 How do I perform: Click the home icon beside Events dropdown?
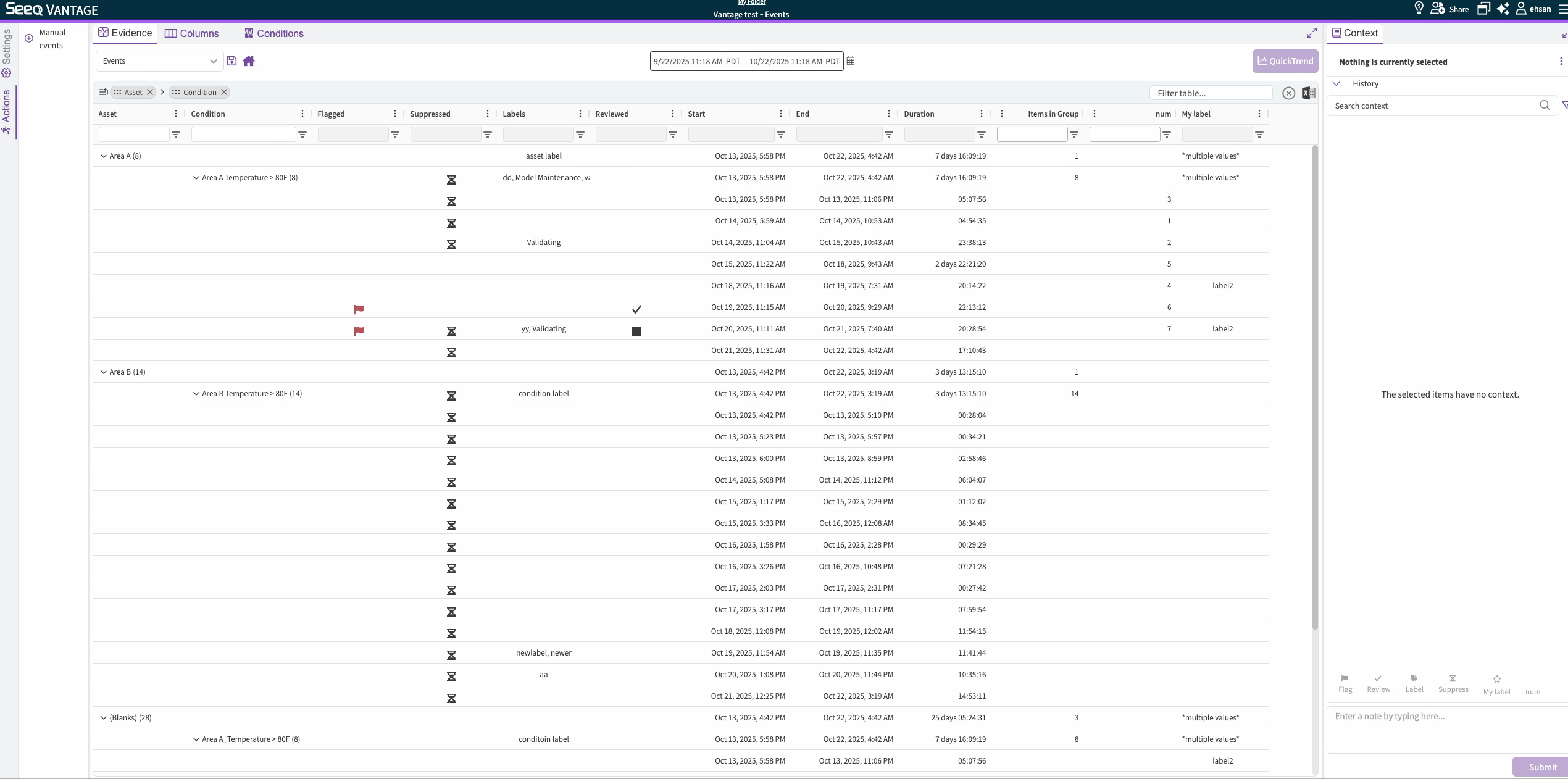coord(249,61)
